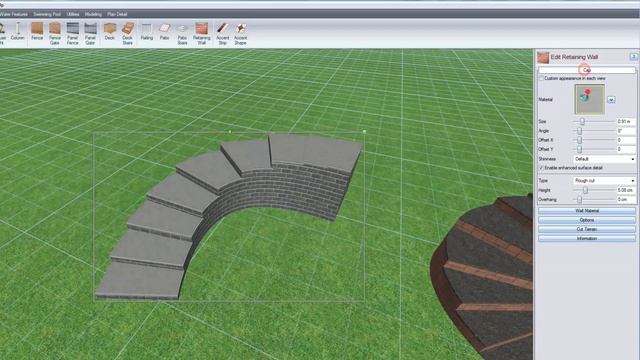Click the Height value field
This screenshot has height=360, width=640.
626,190
